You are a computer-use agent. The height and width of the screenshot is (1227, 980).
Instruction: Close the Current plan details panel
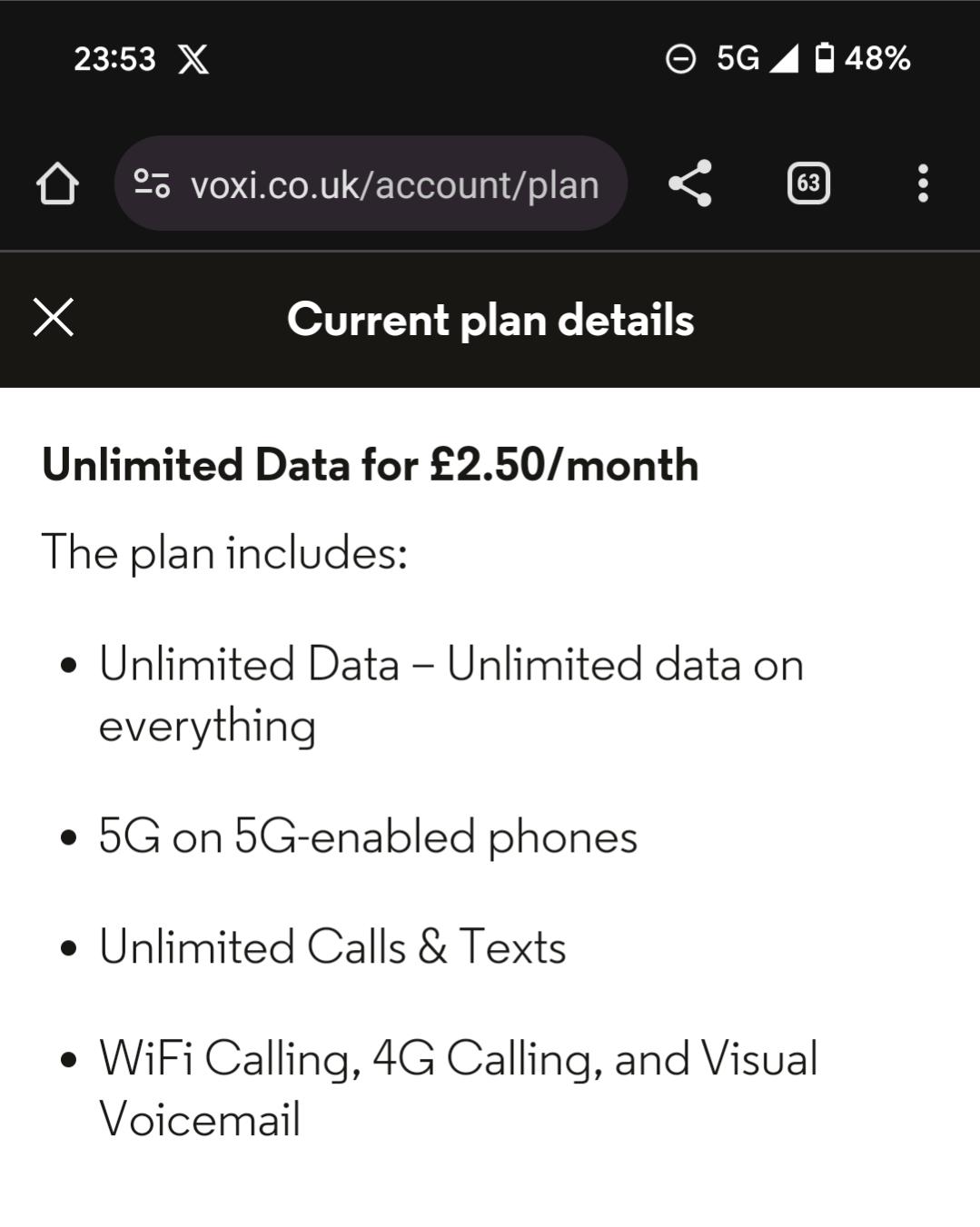coord(54,318)
